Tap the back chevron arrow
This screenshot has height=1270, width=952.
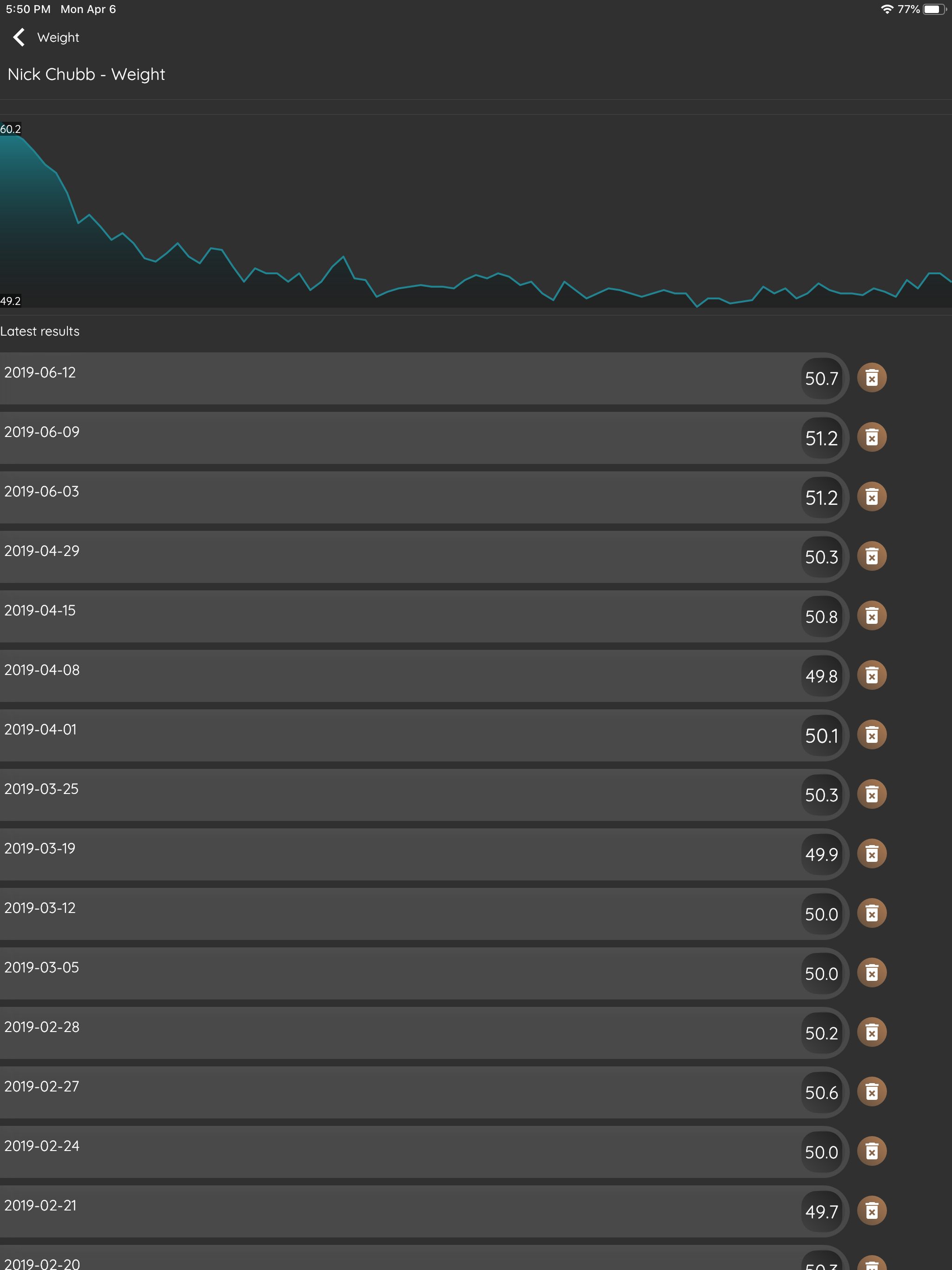point(19,37)
